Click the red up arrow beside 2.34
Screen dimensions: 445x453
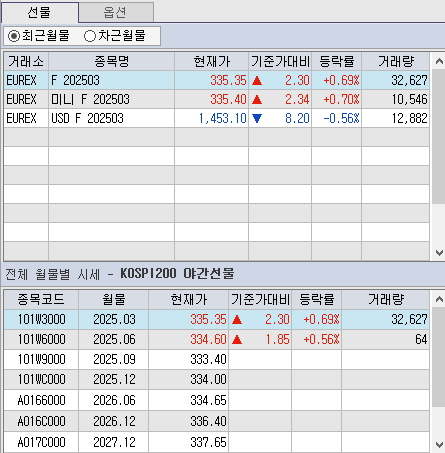click(x=257, y=99)
